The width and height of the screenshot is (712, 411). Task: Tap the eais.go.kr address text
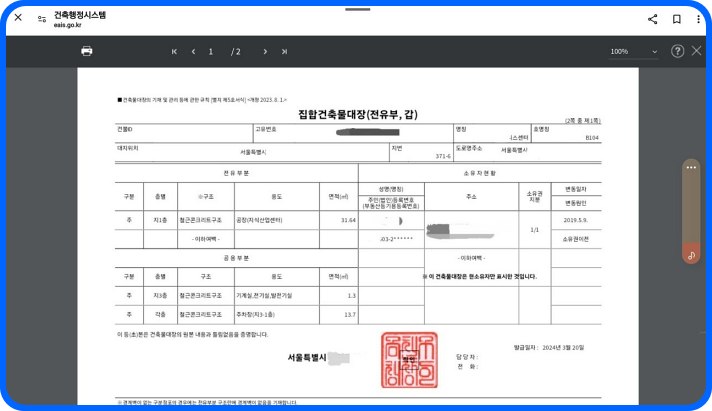[67, 25]
